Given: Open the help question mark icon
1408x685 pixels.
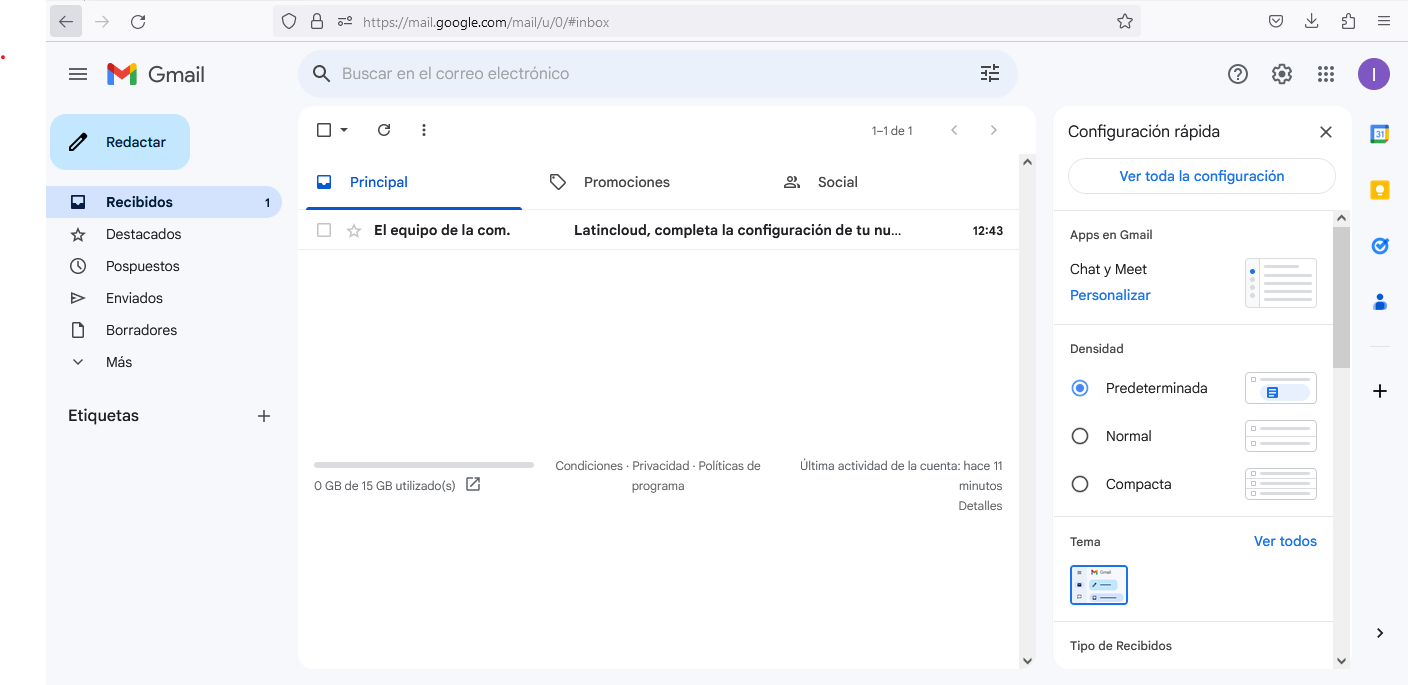Looking at the screenshot, I should coord(1238,74).
